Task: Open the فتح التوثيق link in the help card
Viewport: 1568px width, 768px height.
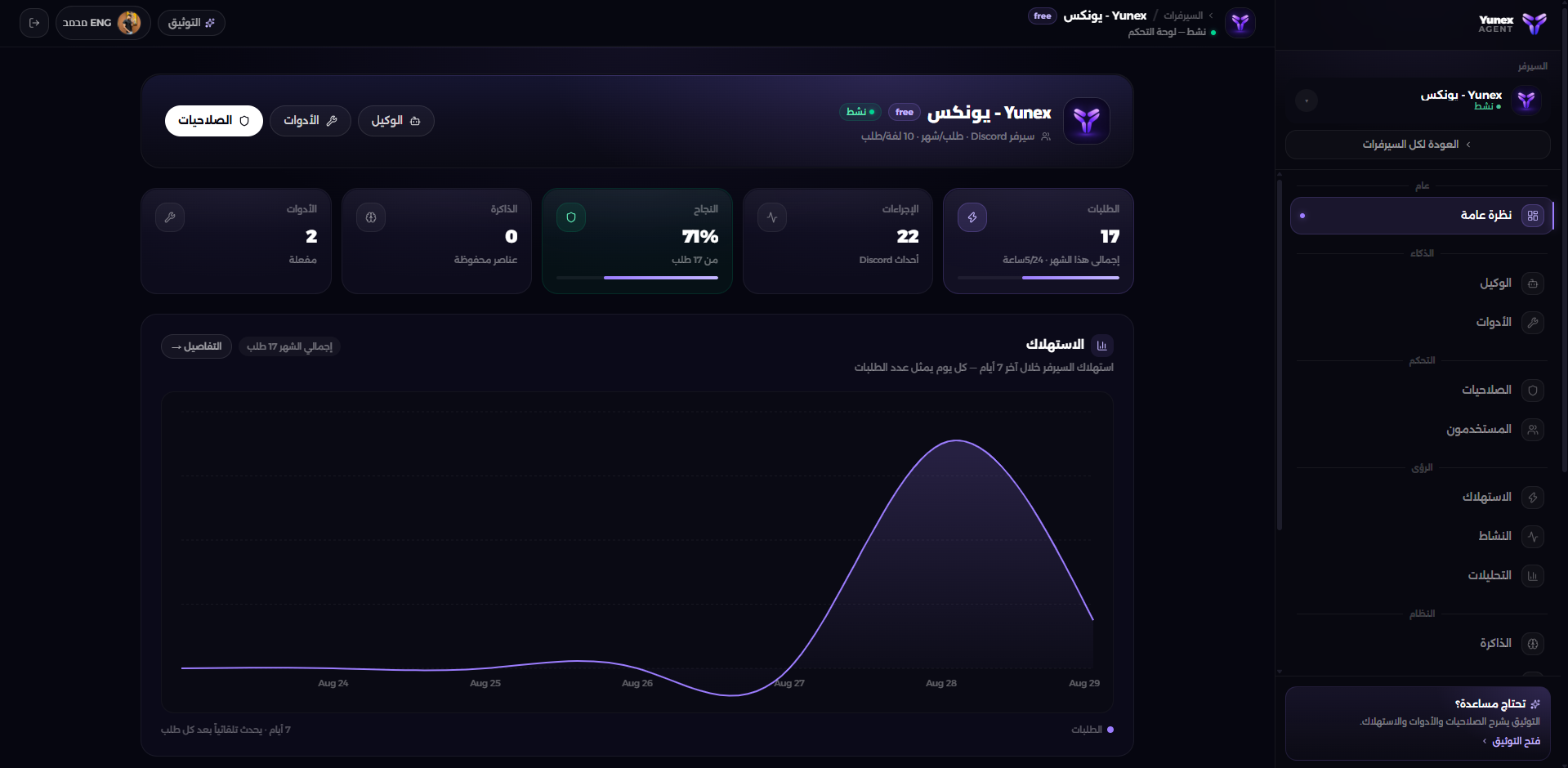Action: coord(1512,741)
